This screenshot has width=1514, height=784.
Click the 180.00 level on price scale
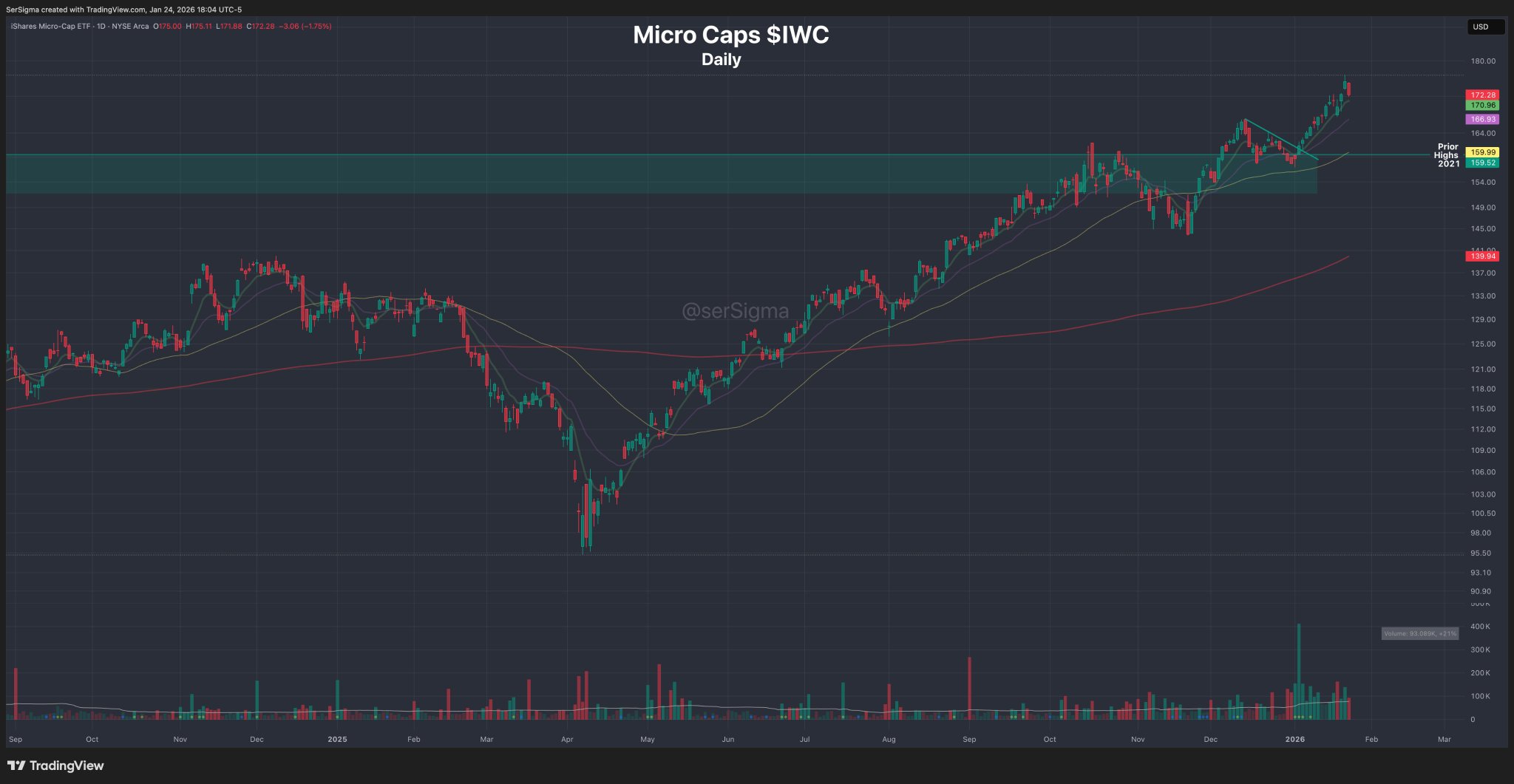pyautogui.click(x=1482, y=61)
